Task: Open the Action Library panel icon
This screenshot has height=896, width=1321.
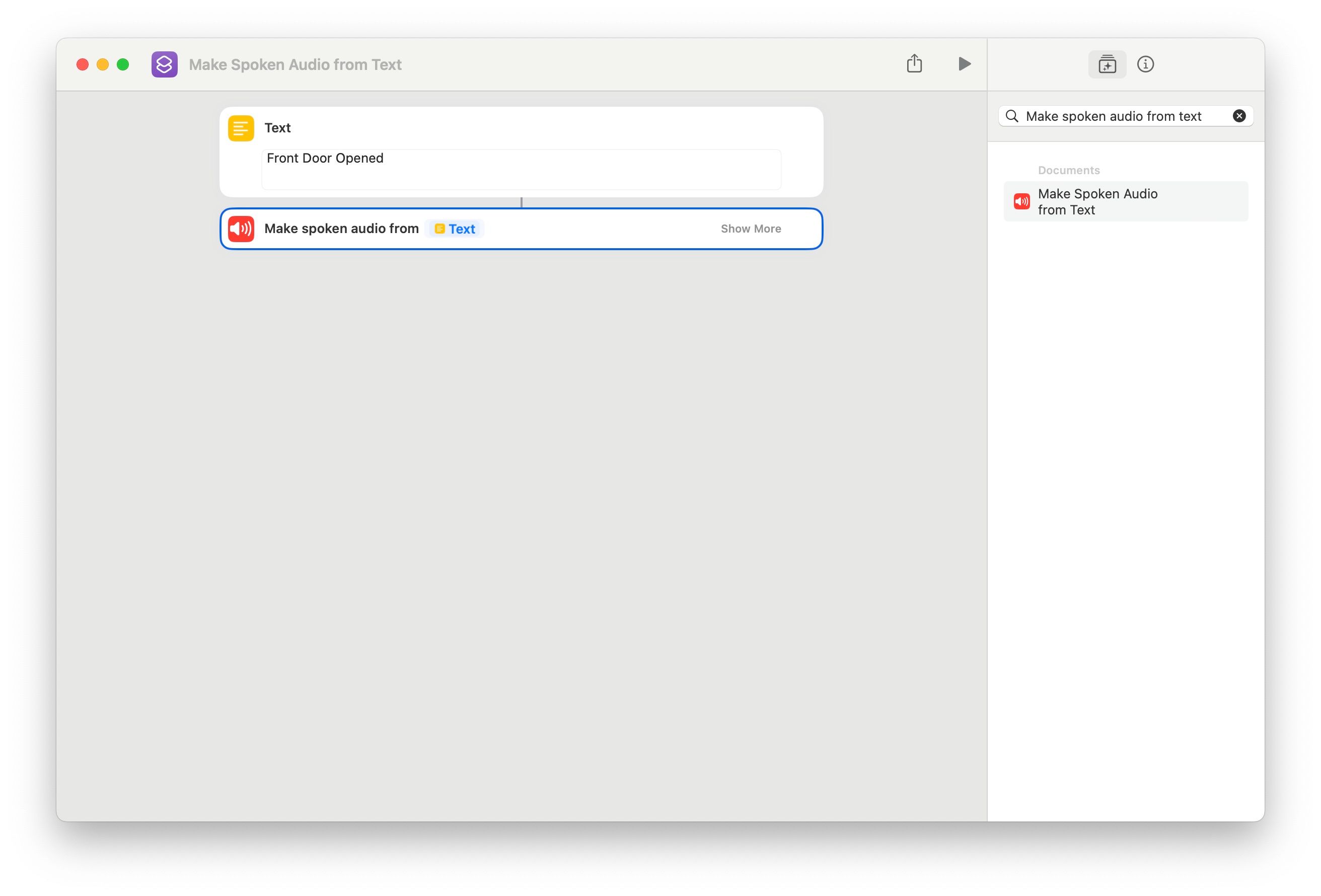Action: 1107,64
